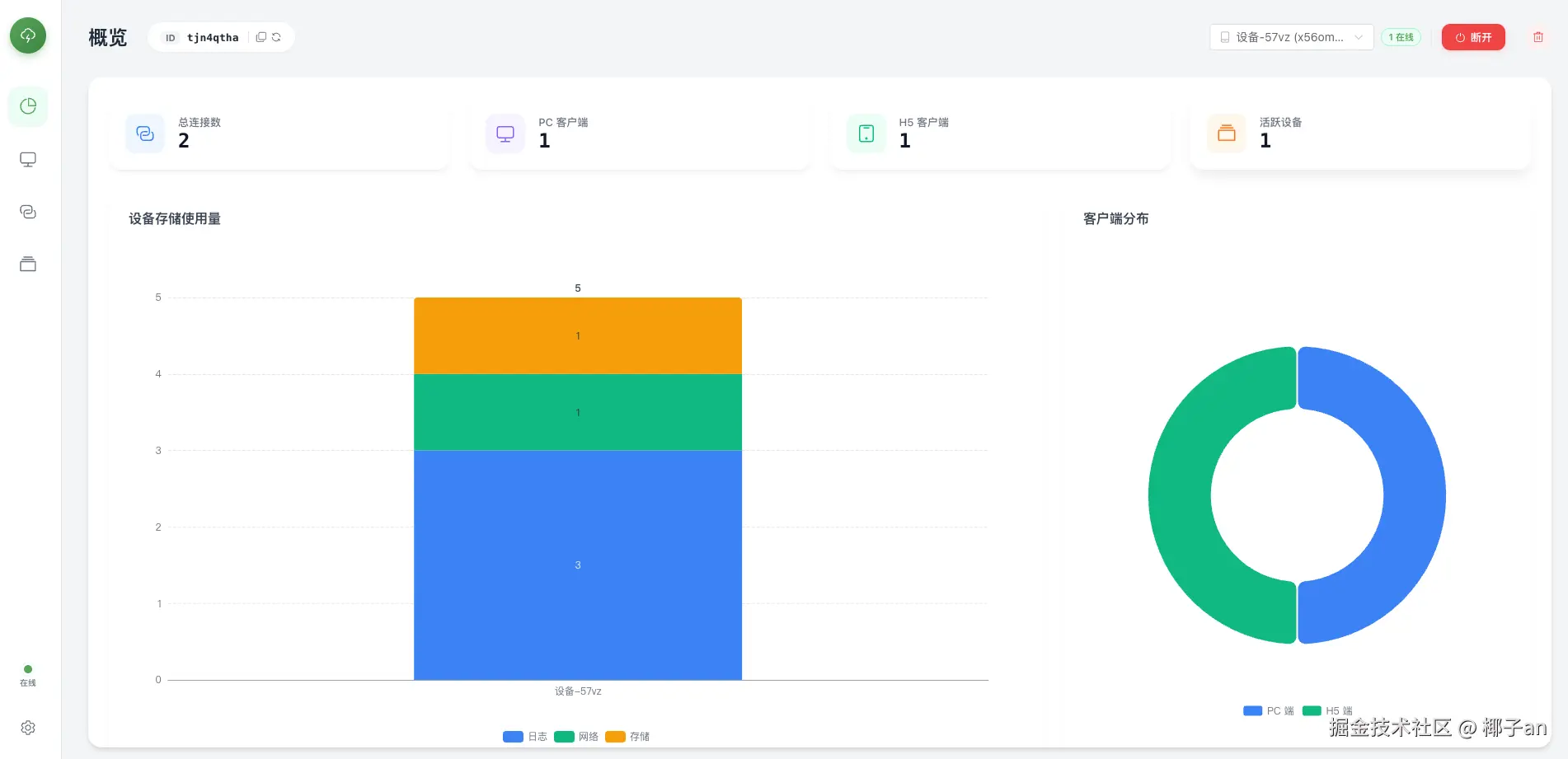Click the 总连接数 card icon
Image resolution: width=1568 pixels, height=759 pixels.
145,134
